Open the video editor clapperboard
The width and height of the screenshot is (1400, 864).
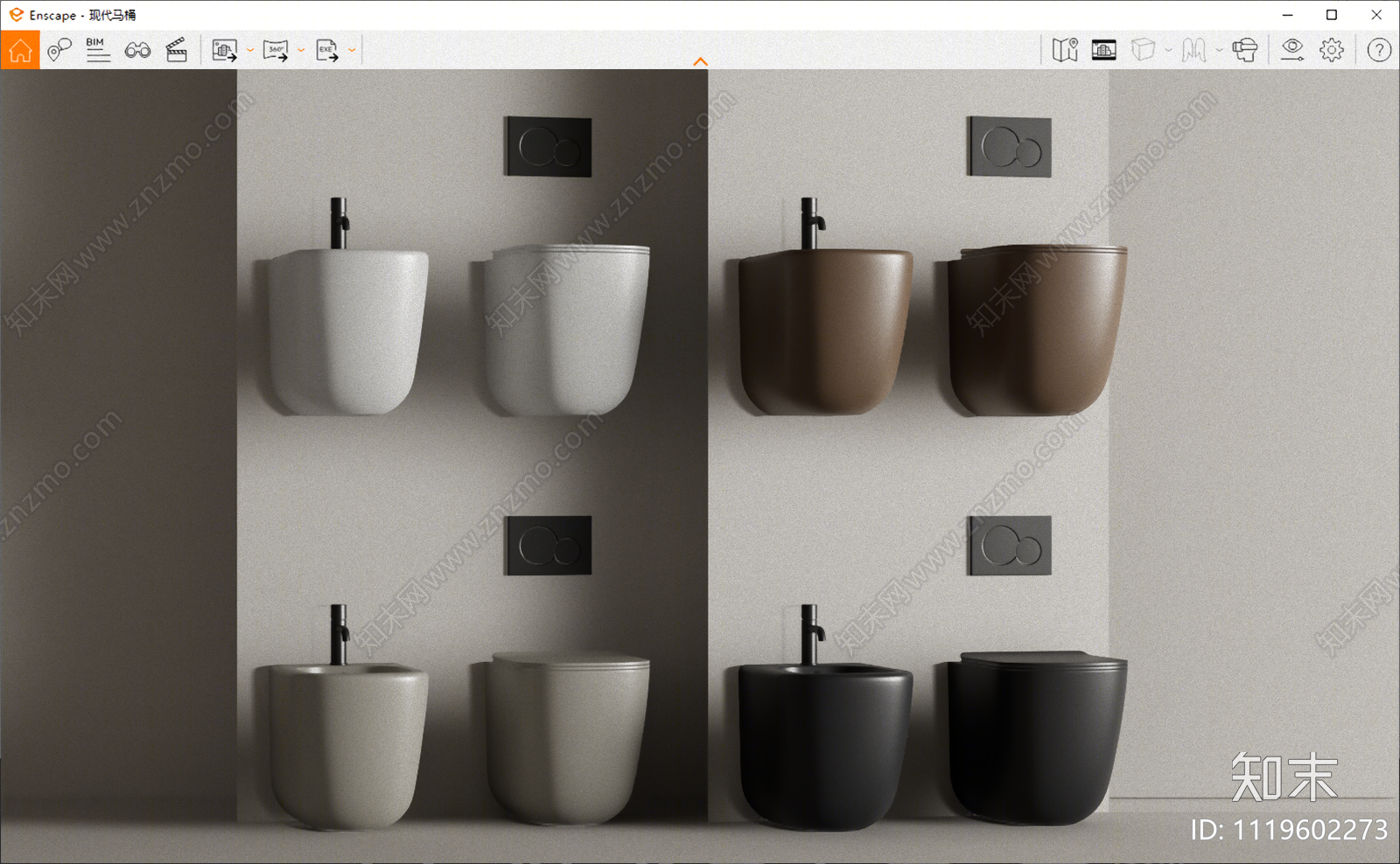[177, 50]
